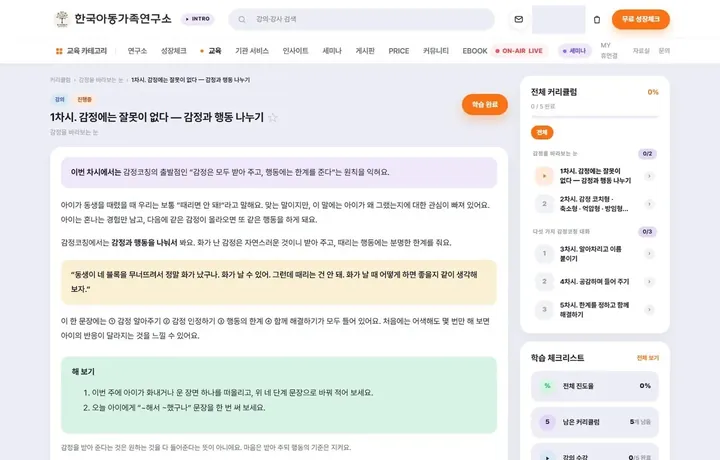The width and height of the screenshot is (720, 460).
Task: Click the 0% value under 전체 커리큘럼
Action: point(652,92)
